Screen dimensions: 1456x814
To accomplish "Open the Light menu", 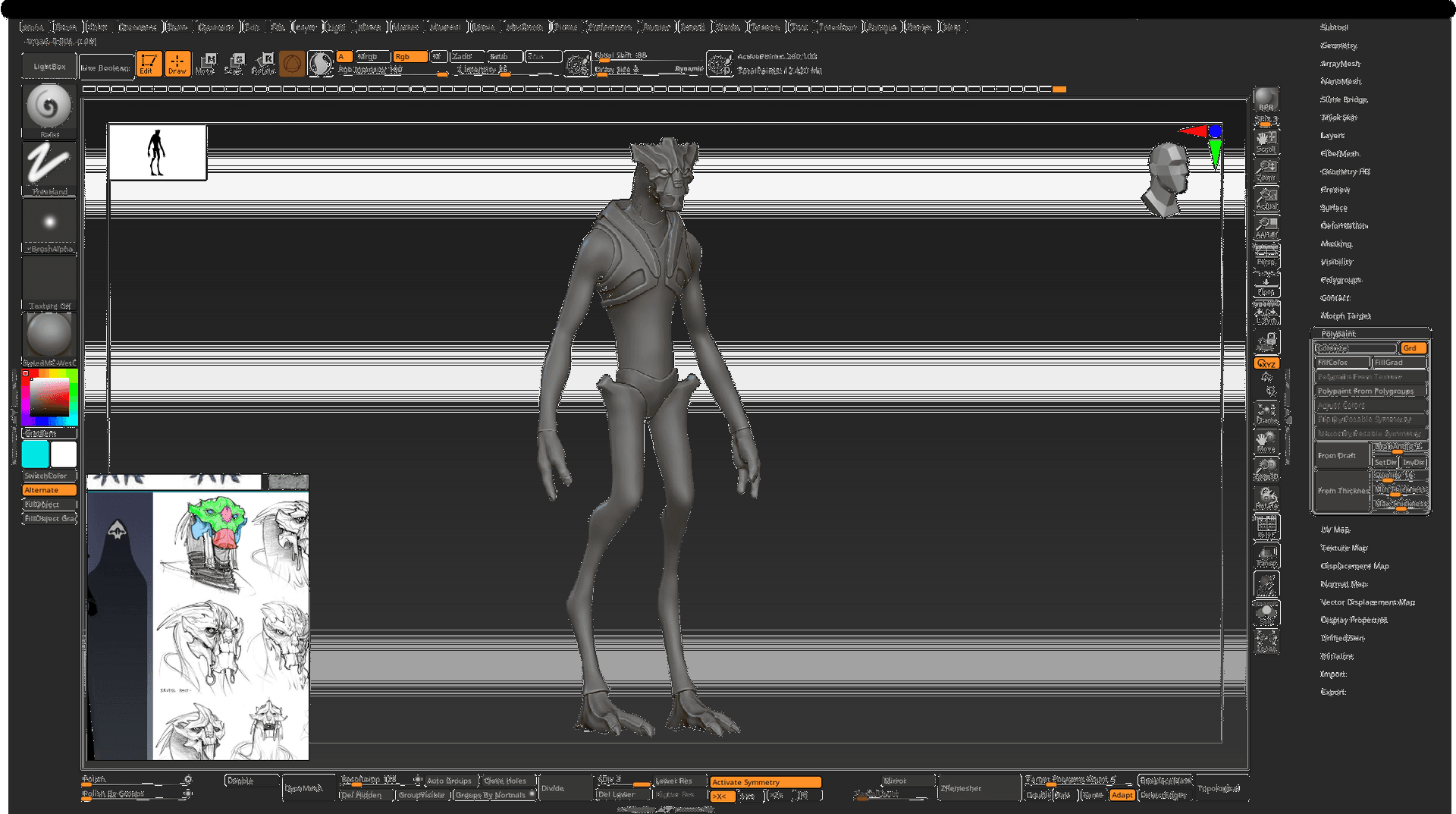I will [336, 27].
